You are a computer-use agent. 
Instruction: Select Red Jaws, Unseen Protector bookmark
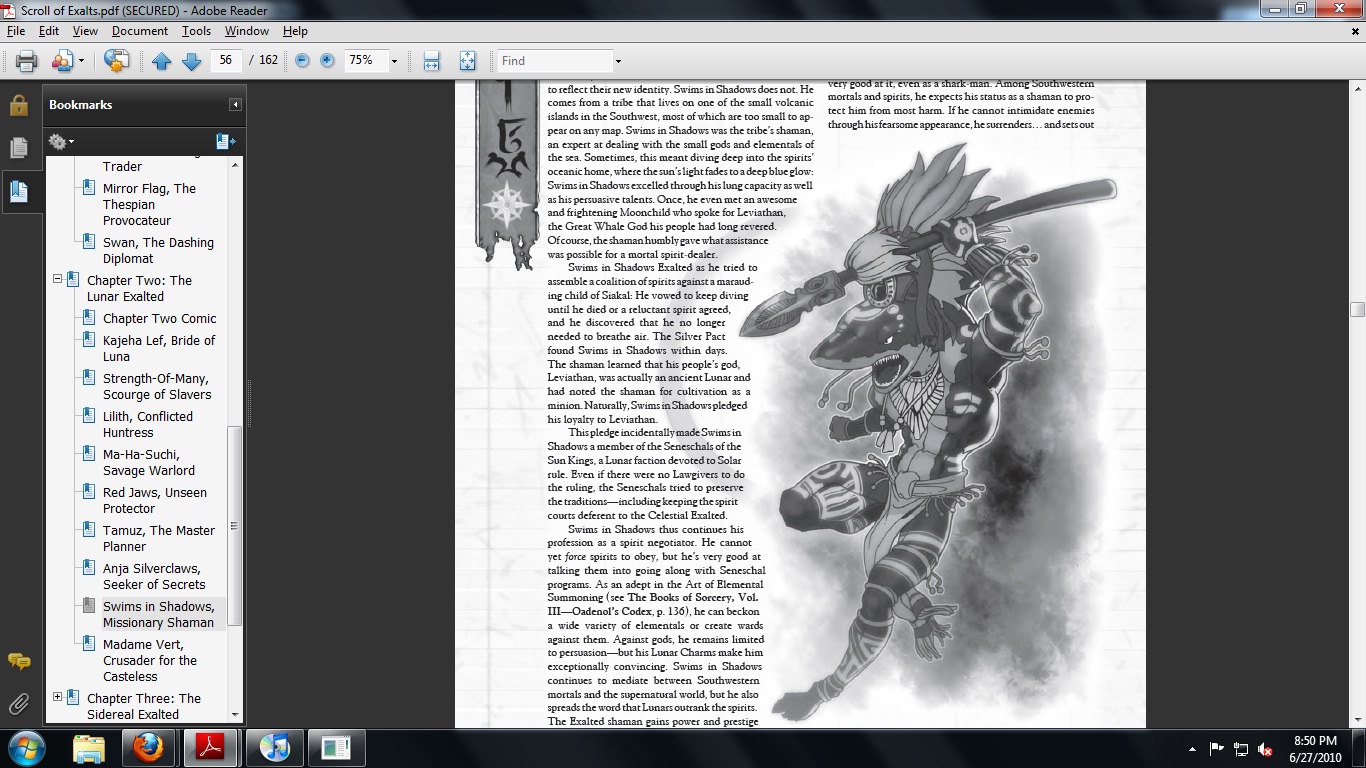pos(155,500)
